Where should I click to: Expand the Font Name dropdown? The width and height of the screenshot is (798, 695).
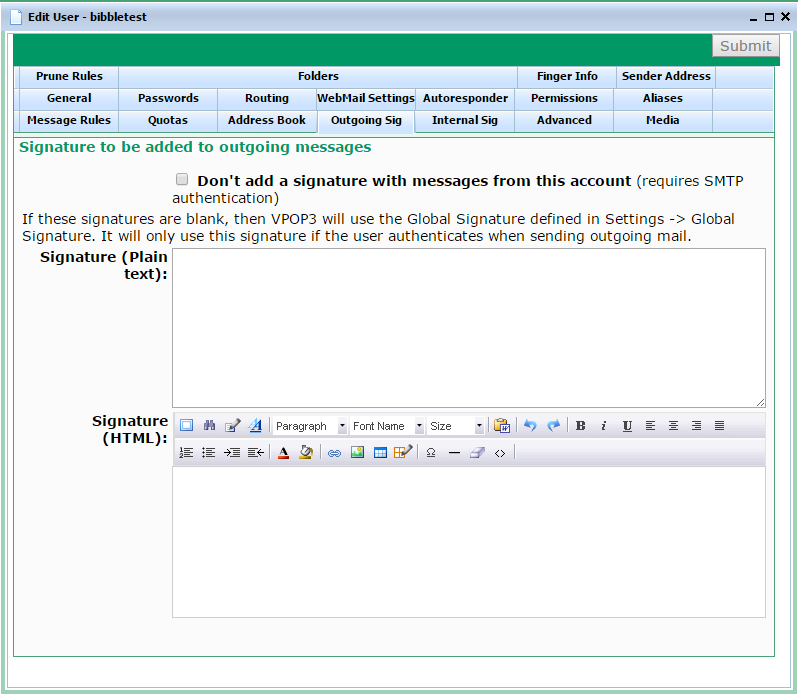click(387, 426)
